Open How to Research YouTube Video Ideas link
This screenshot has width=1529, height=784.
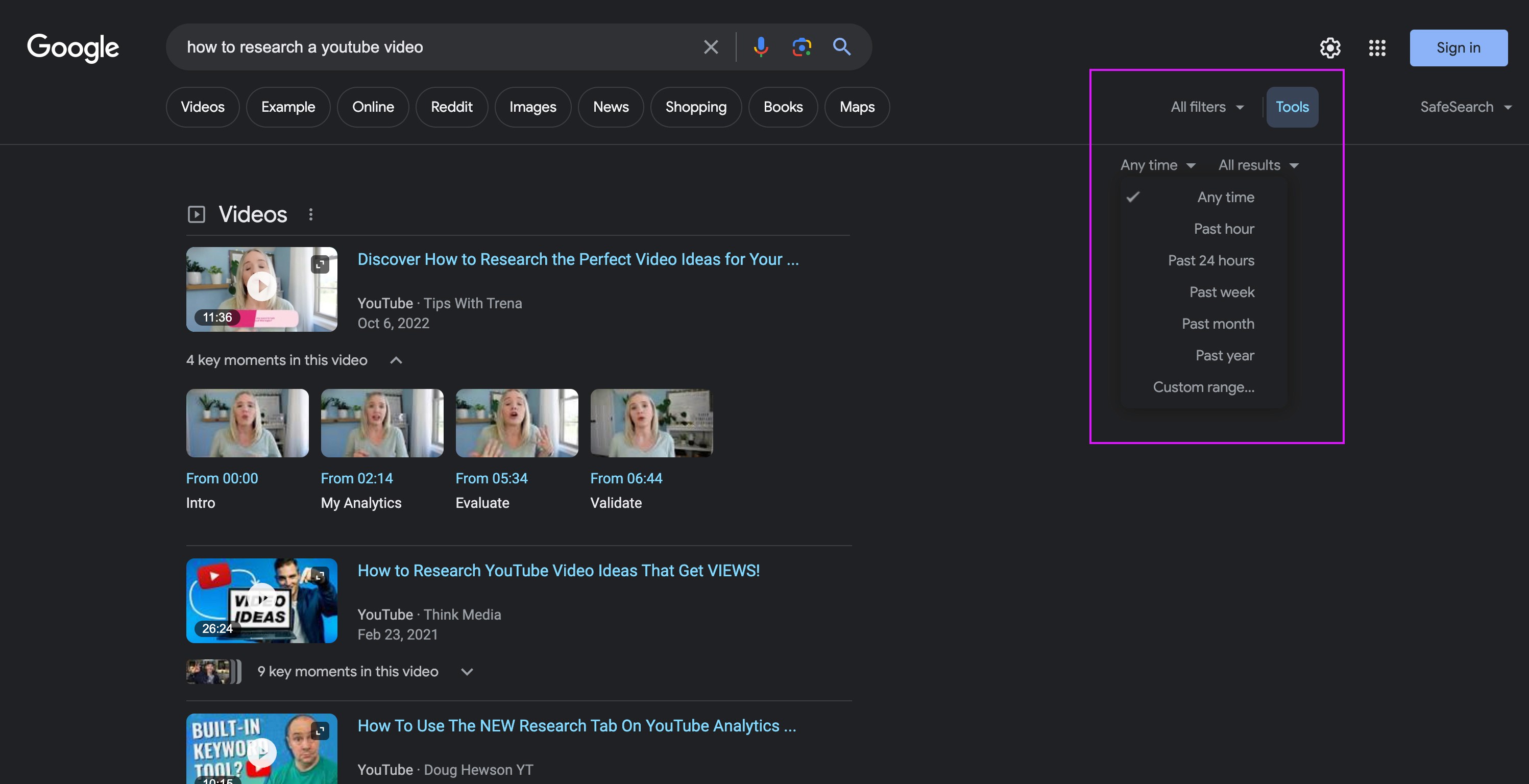tap(558, 570)
